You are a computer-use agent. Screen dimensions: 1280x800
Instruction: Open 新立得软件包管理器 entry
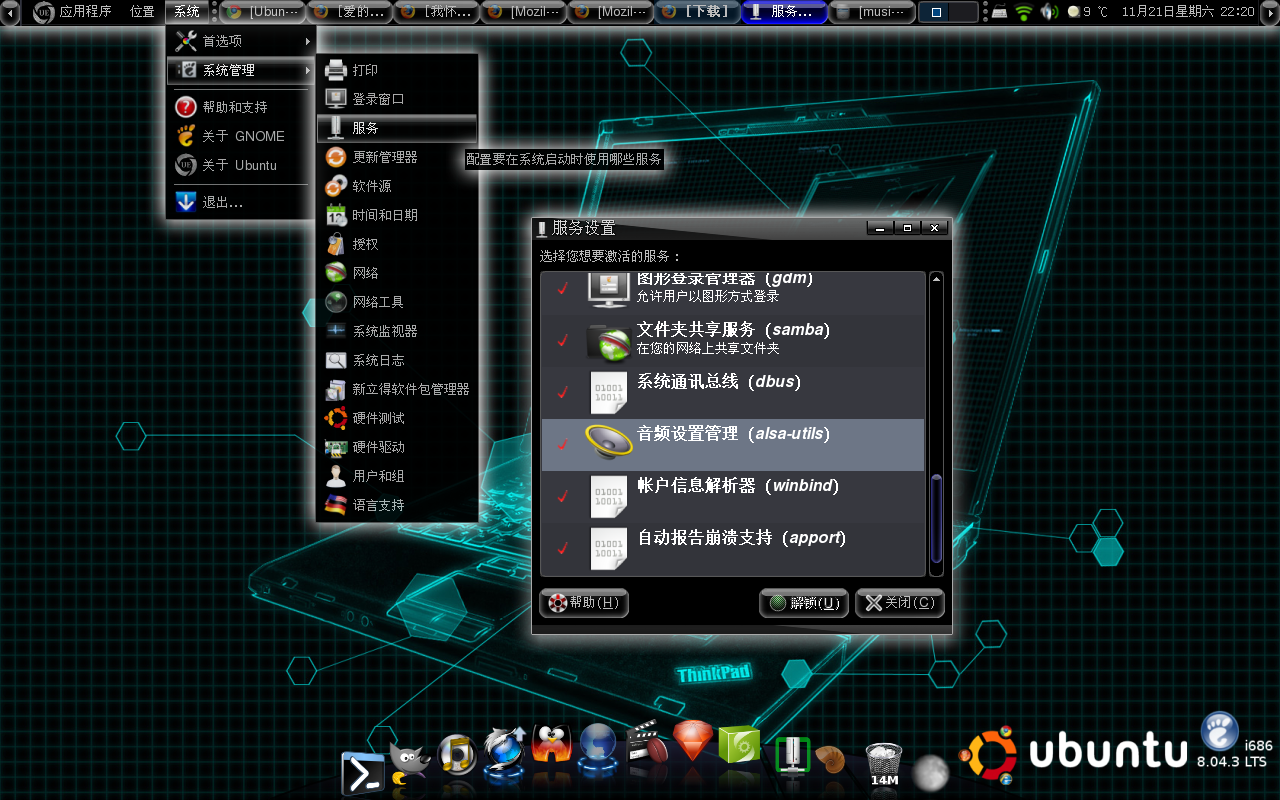click(397, 389)
